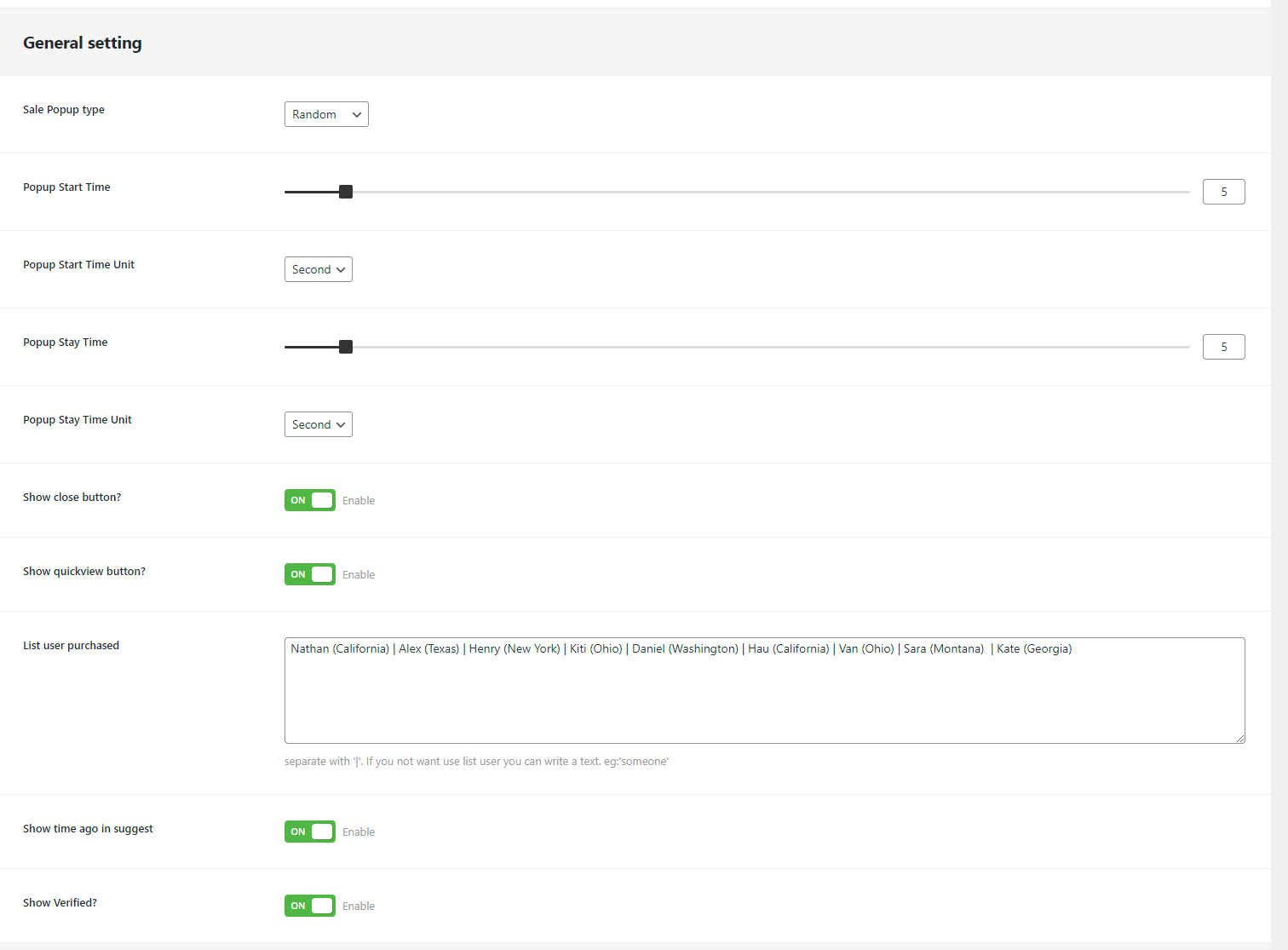1288x950 pixels.
Task: Toggle the Show time ago in suggest switch
Action: [x=310, y=832]
